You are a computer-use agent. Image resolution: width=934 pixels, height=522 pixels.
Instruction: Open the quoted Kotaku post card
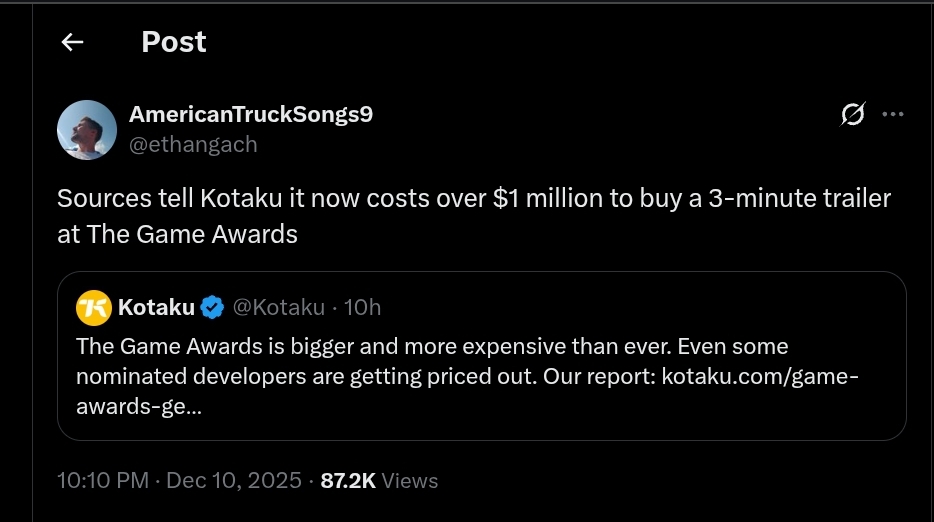pos(482,356)
